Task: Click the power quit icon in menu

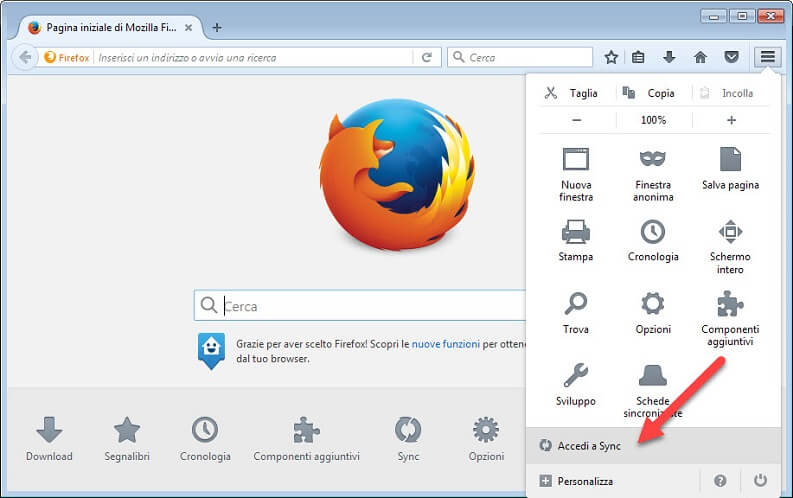Action: click(760, 481)
